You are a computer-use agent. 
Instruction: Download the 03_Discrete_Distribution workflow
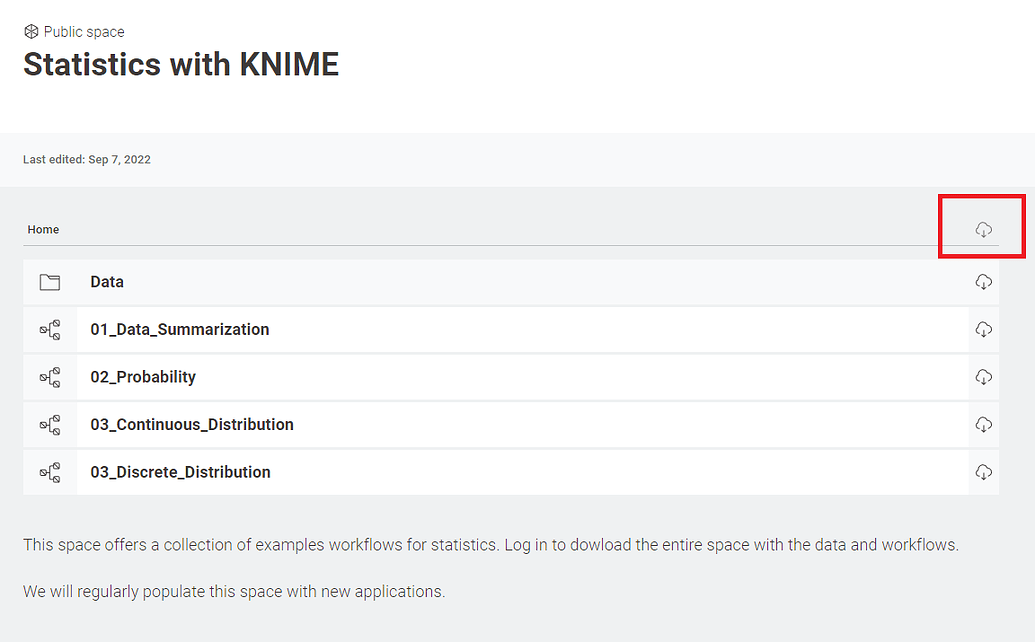(983, 472)
